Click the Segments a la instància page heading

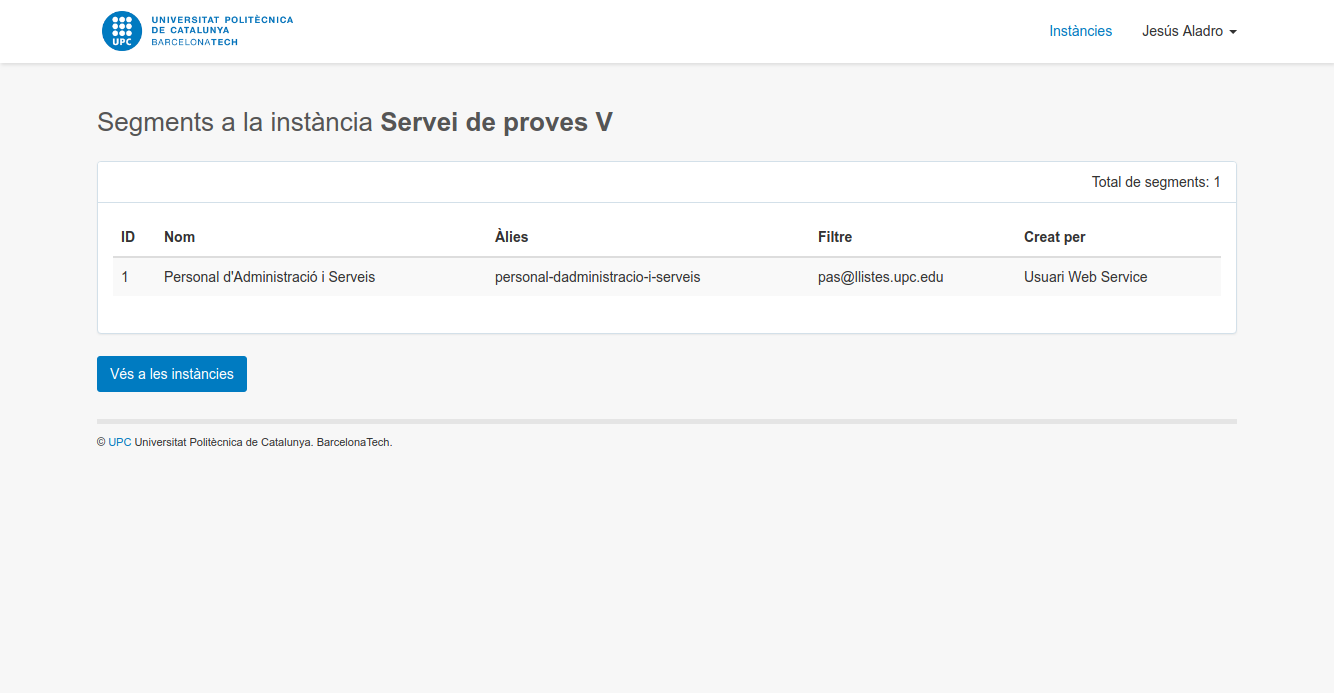click(x=354, y=122)
